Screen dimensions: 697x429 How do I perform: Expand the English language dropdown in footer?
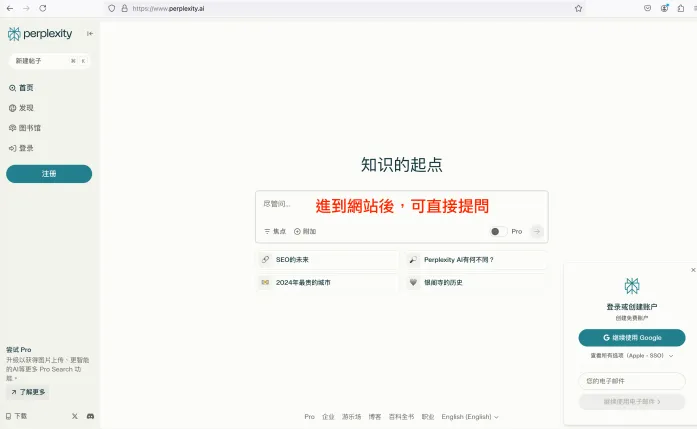[x=470, y=416]
